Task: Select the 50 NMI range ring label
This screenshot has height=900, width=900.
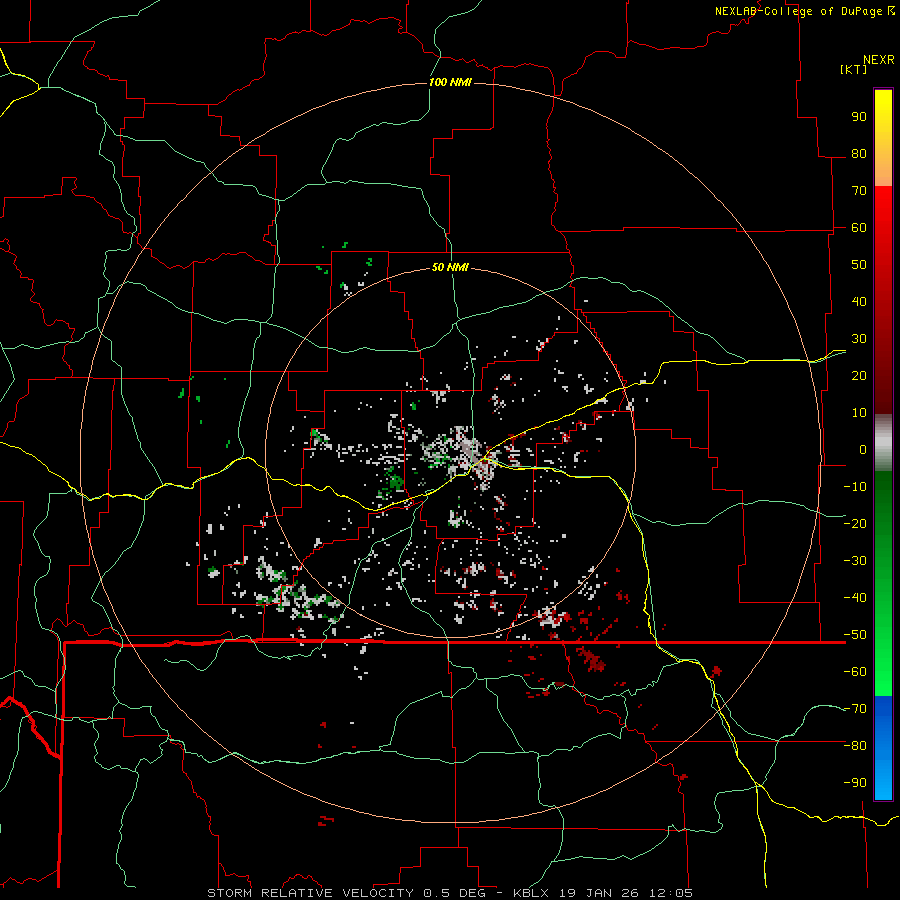Action: [x=450, y=267]
